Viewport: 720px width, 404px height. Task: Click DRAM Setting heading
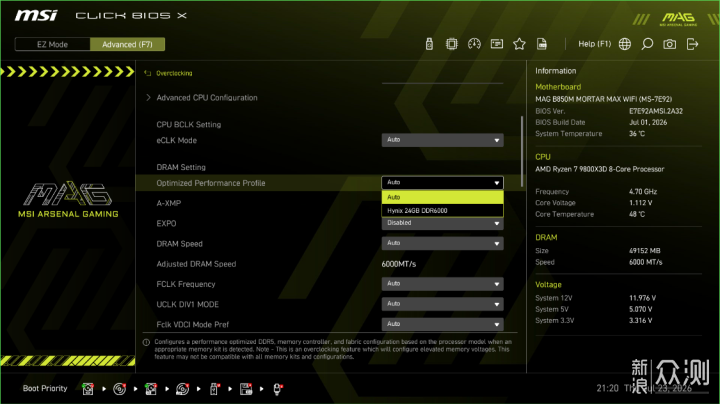click(x=181, y=168)
